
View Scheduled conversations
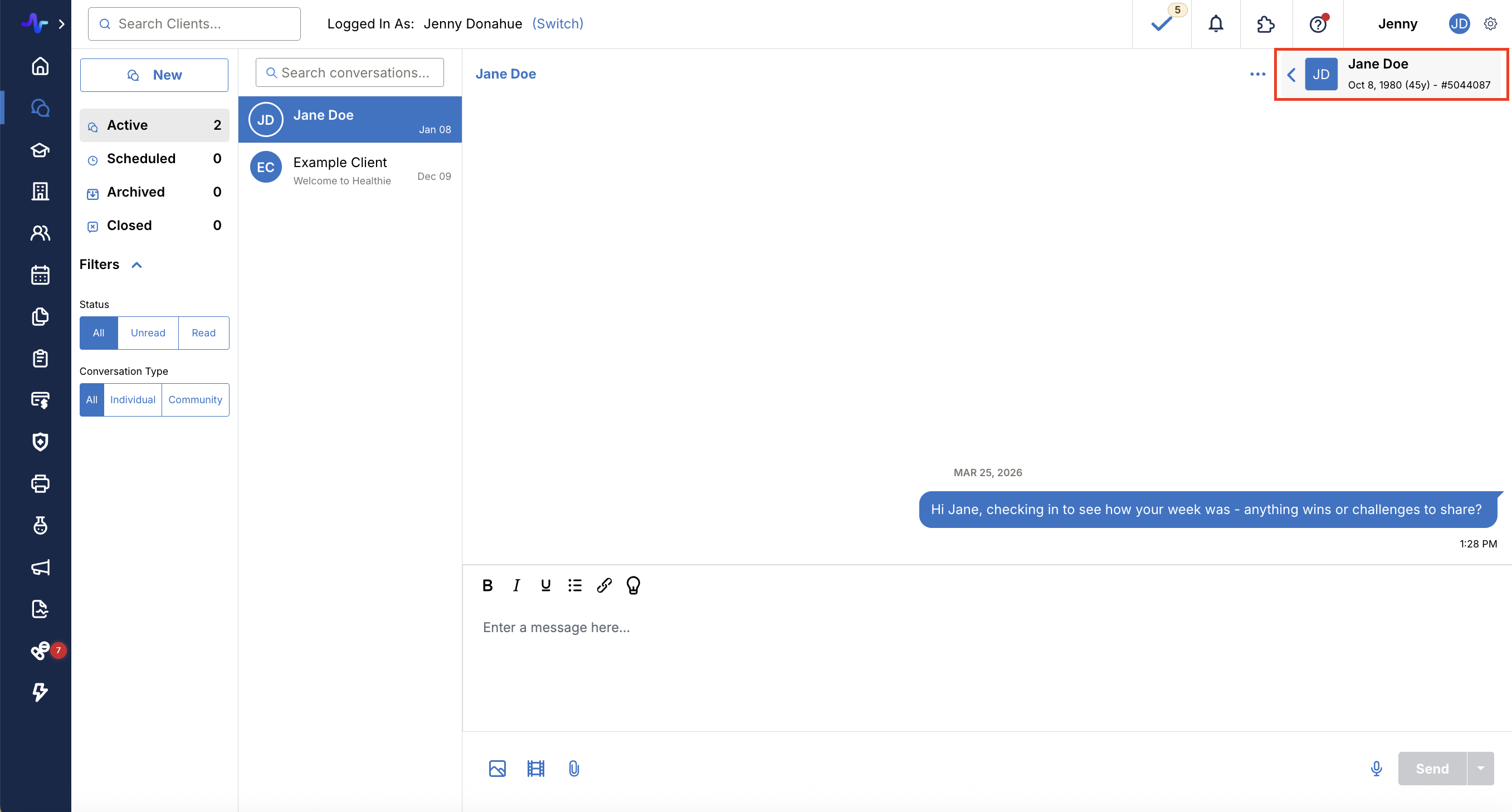pyautogui.click(x=141, y=158)
